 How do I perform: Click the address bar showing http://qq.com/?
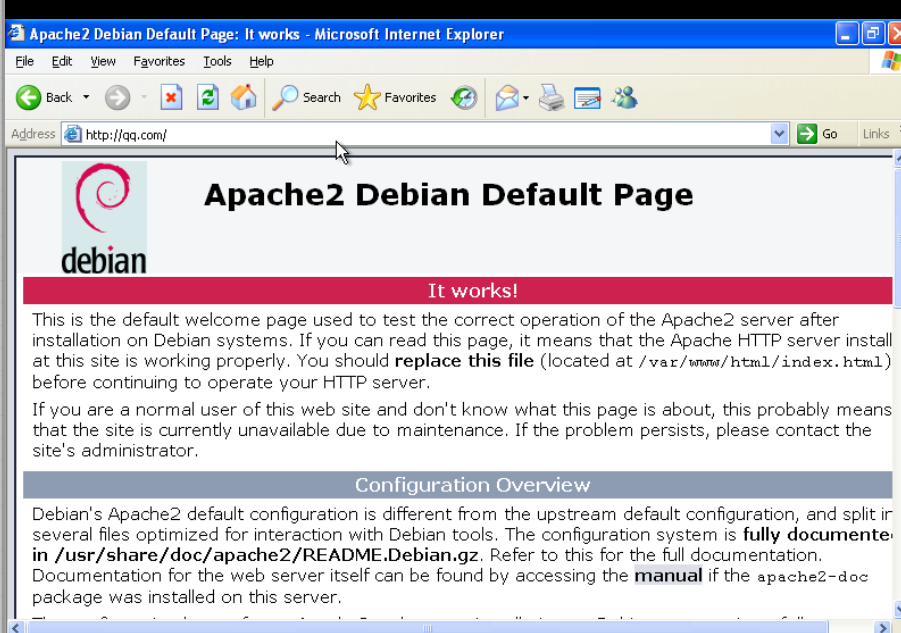coord(424,134)
